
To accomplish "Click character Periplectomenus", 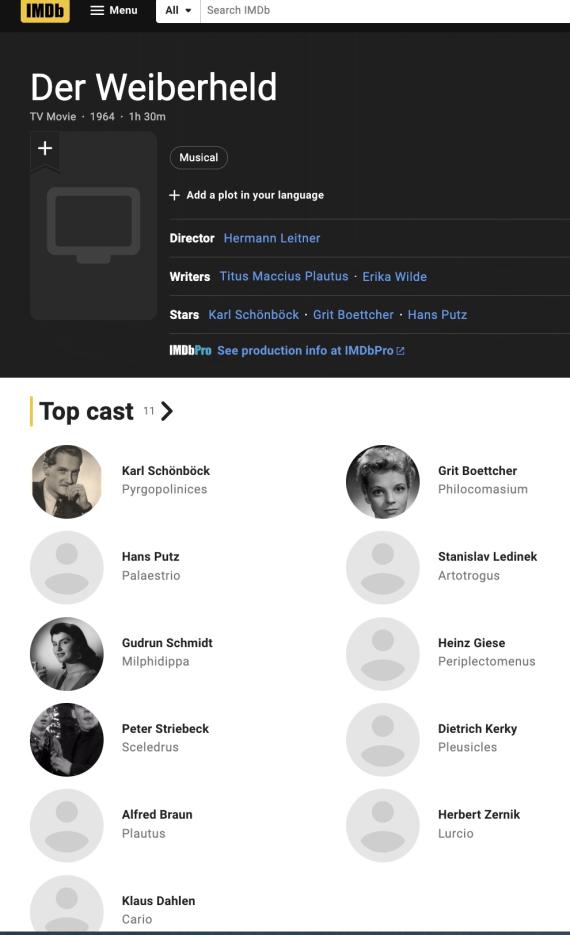I will point(487,661).
